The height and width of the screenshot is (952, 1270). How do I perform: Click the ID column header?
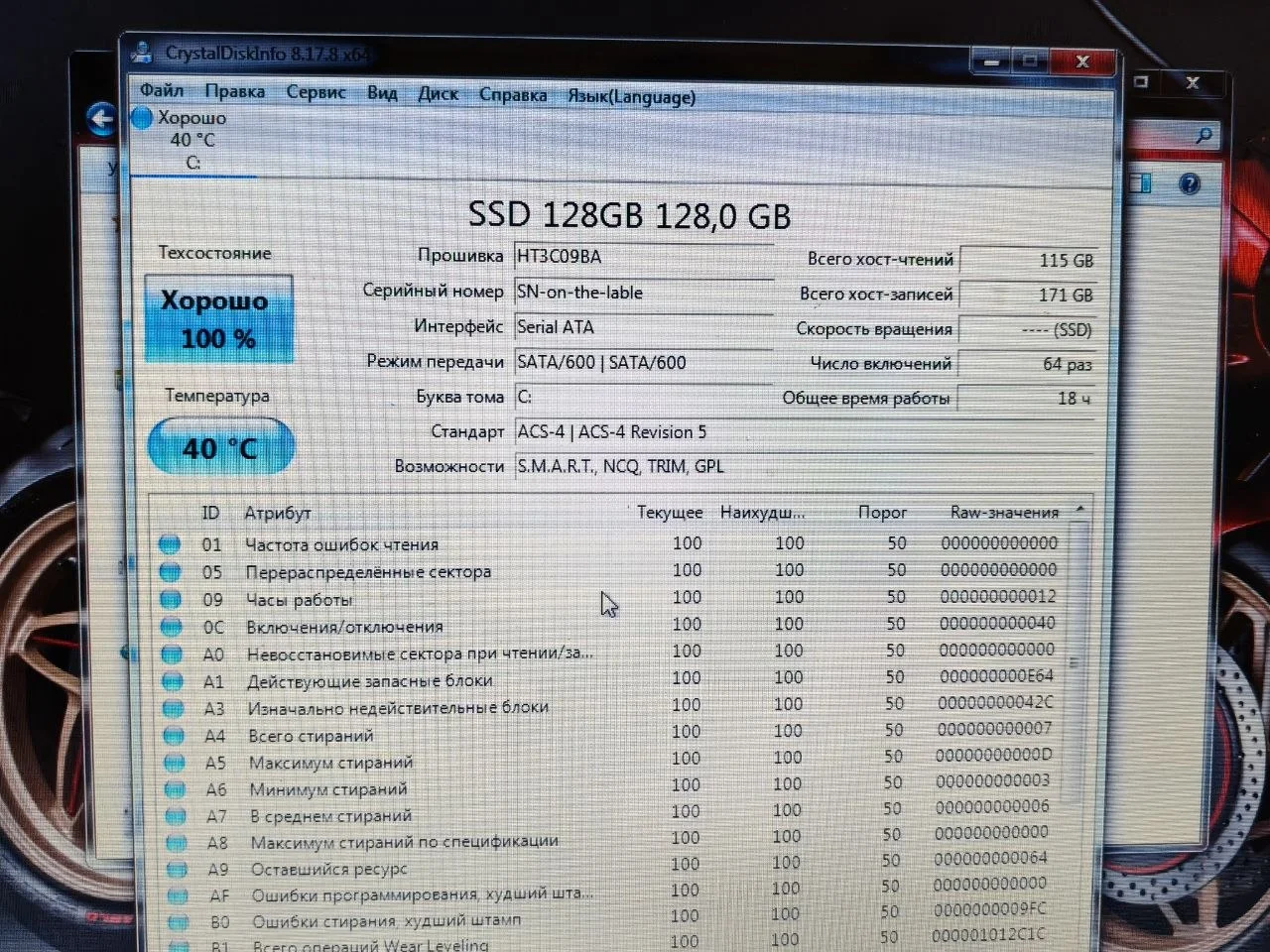tap(210, 513)
